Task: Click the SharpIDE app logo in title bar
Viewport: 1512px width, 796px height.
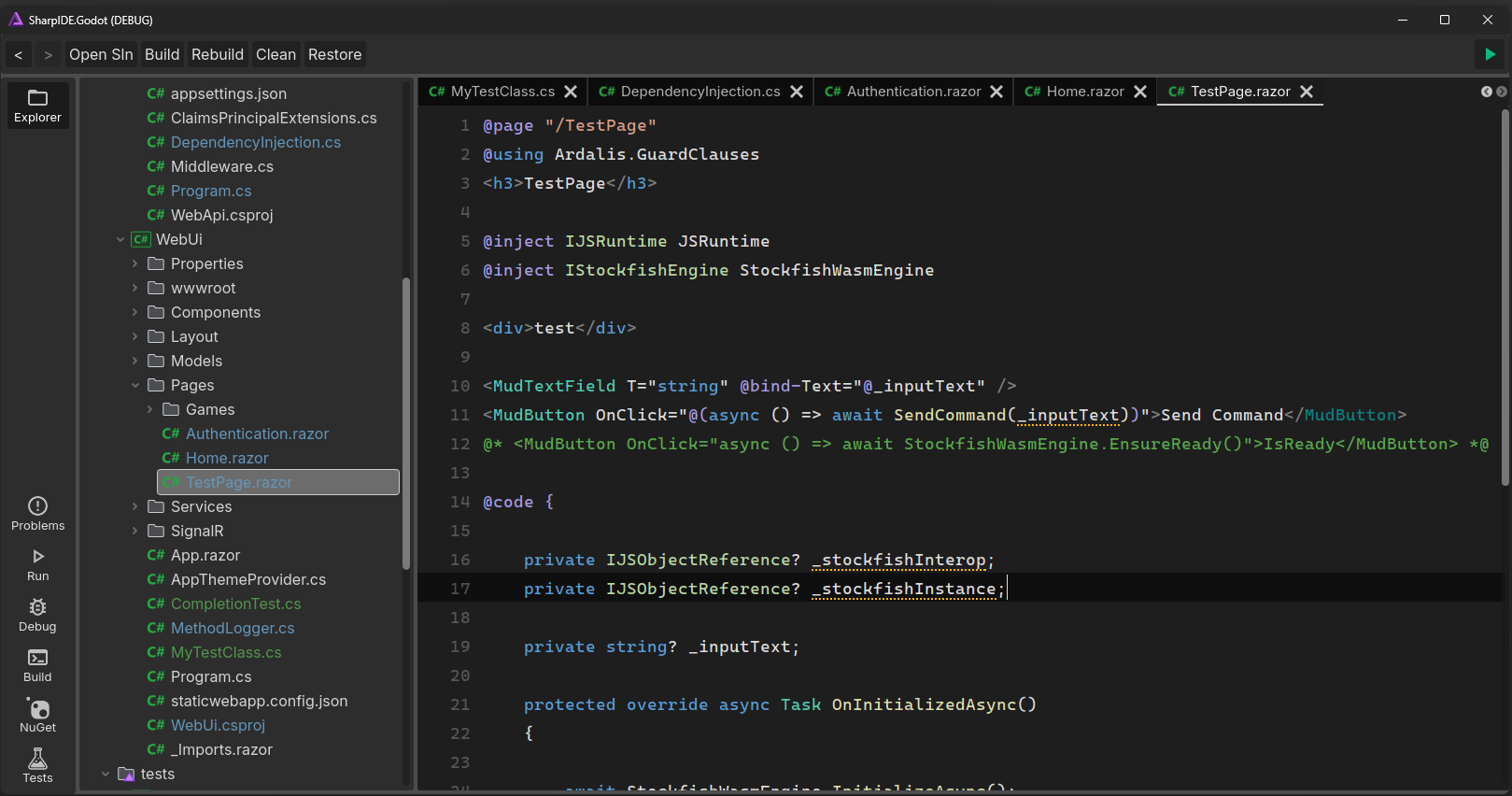Action: tap(16, 20)
